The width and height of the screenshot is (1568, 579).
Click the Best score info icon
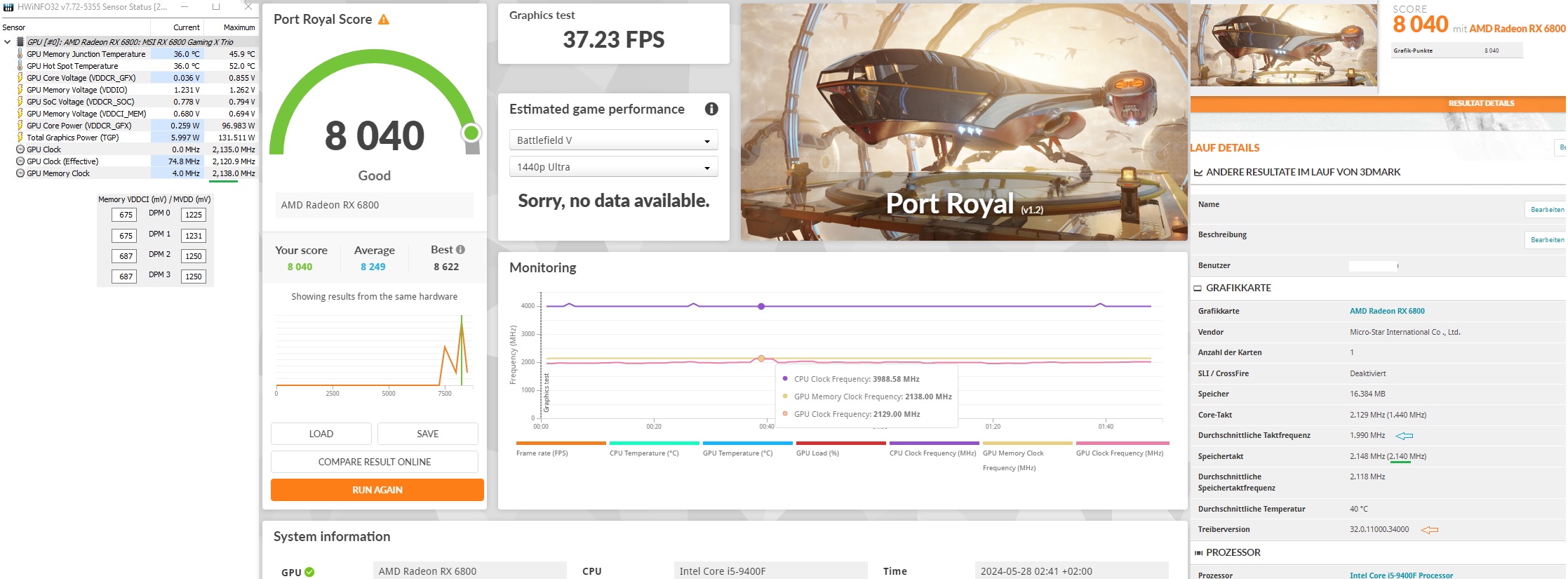pos(460,250)
